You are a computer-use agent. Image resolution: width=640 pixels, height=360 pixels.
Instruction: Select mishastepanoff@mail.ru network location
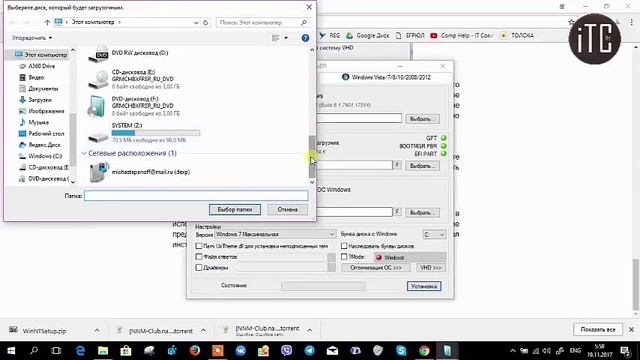click(x=139, y=172)
